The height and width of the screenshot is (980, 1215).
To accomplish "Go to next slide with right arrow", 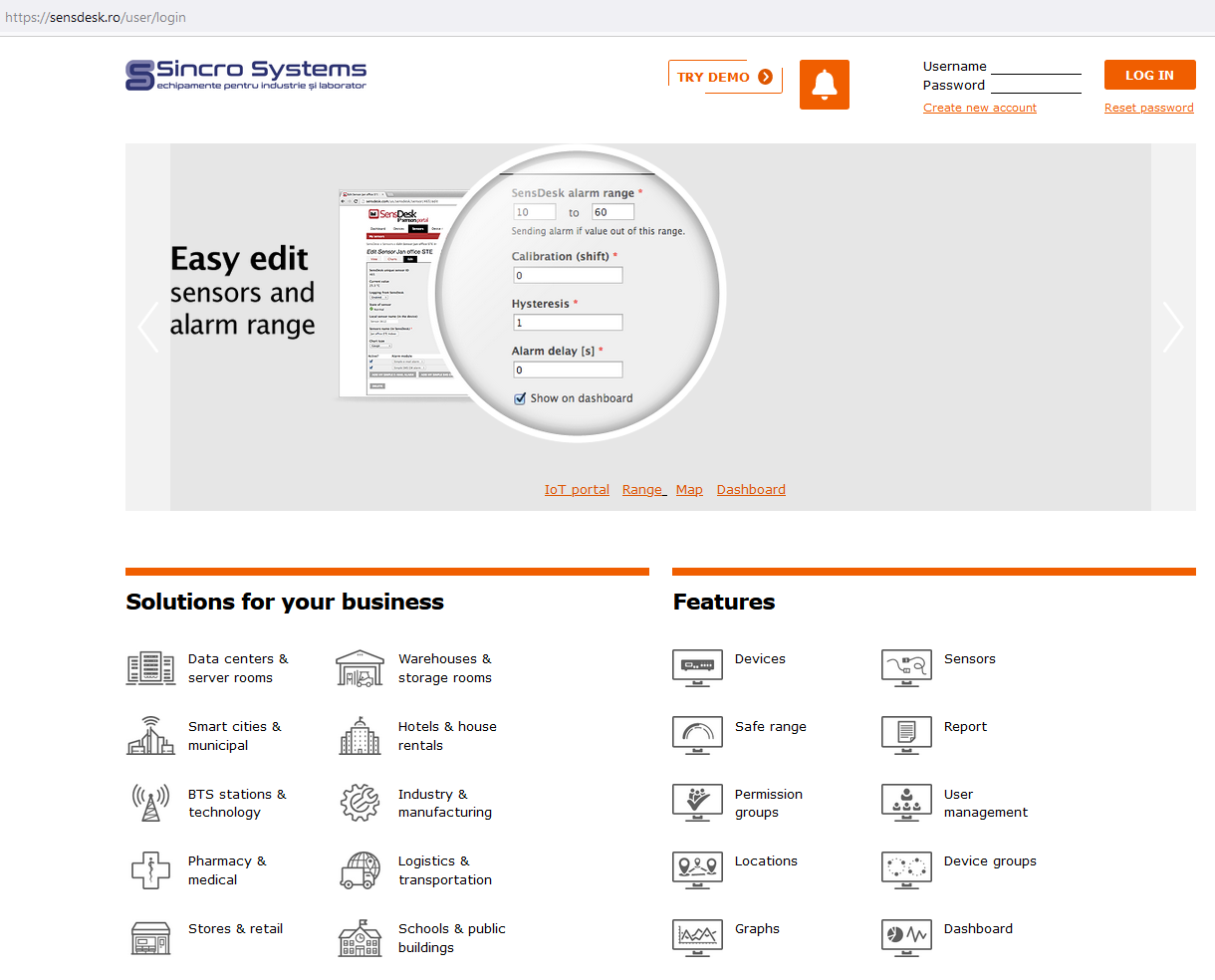I will 1173,327.
